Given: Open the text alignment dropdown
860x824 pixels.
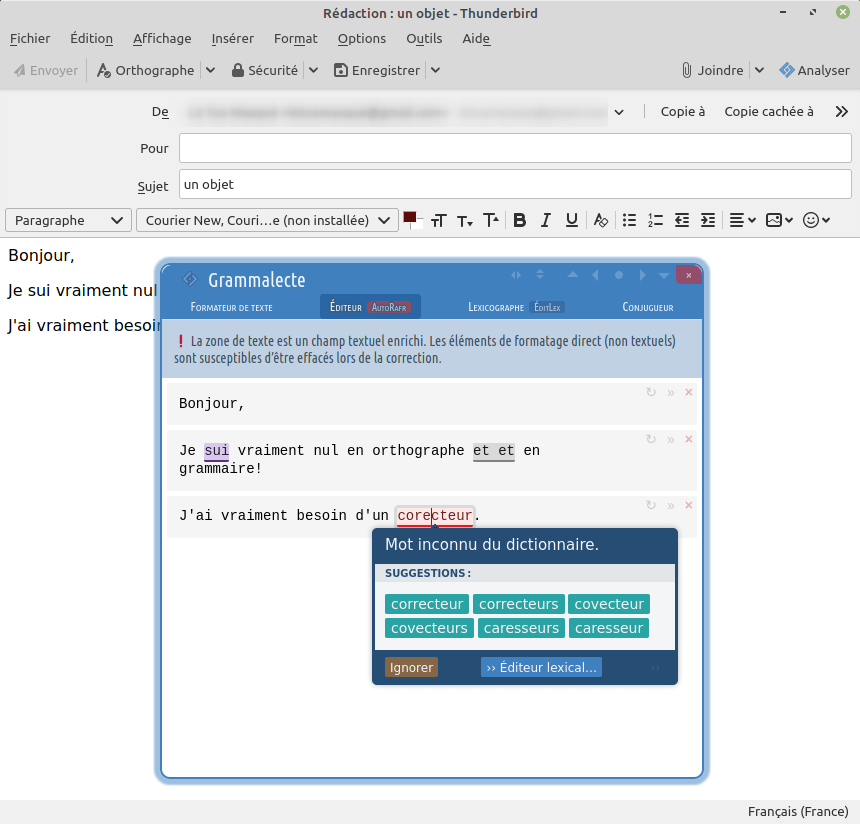Looking at the screenshot, I should pos(743,221).
